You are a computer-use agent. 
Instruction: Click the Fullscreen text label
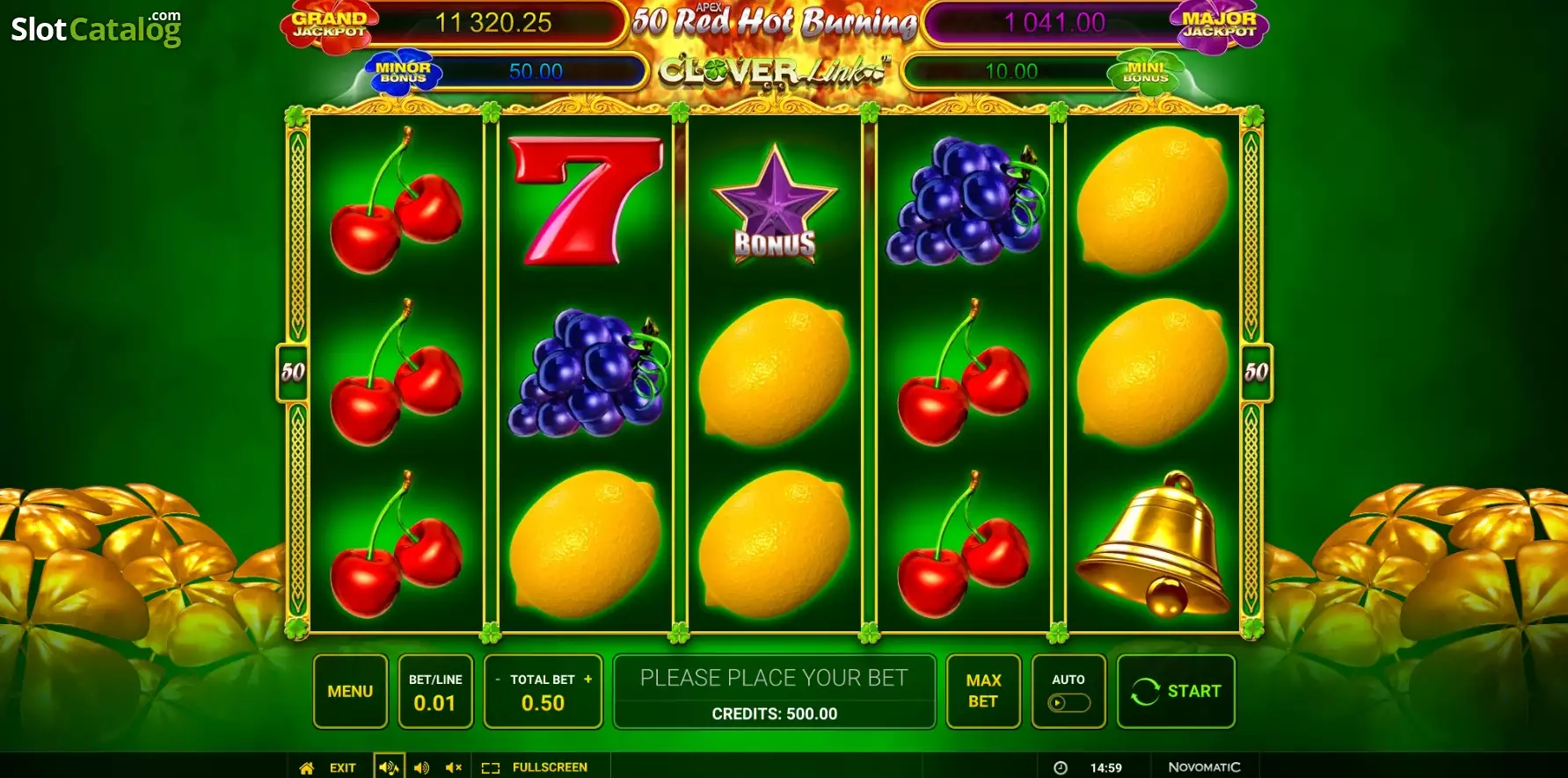coord(550,767)
